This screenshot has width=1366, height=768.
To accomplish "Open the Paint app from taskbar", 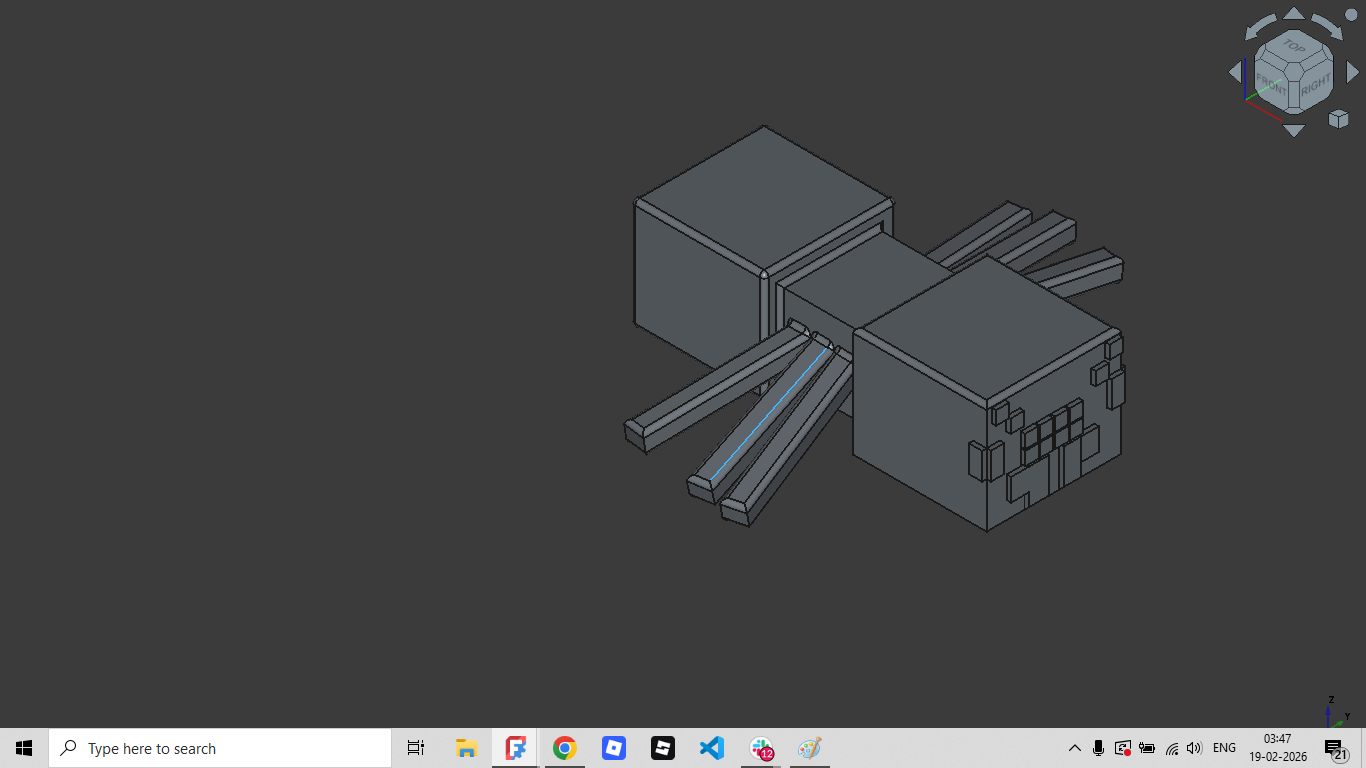I will [x=810, y=748].
